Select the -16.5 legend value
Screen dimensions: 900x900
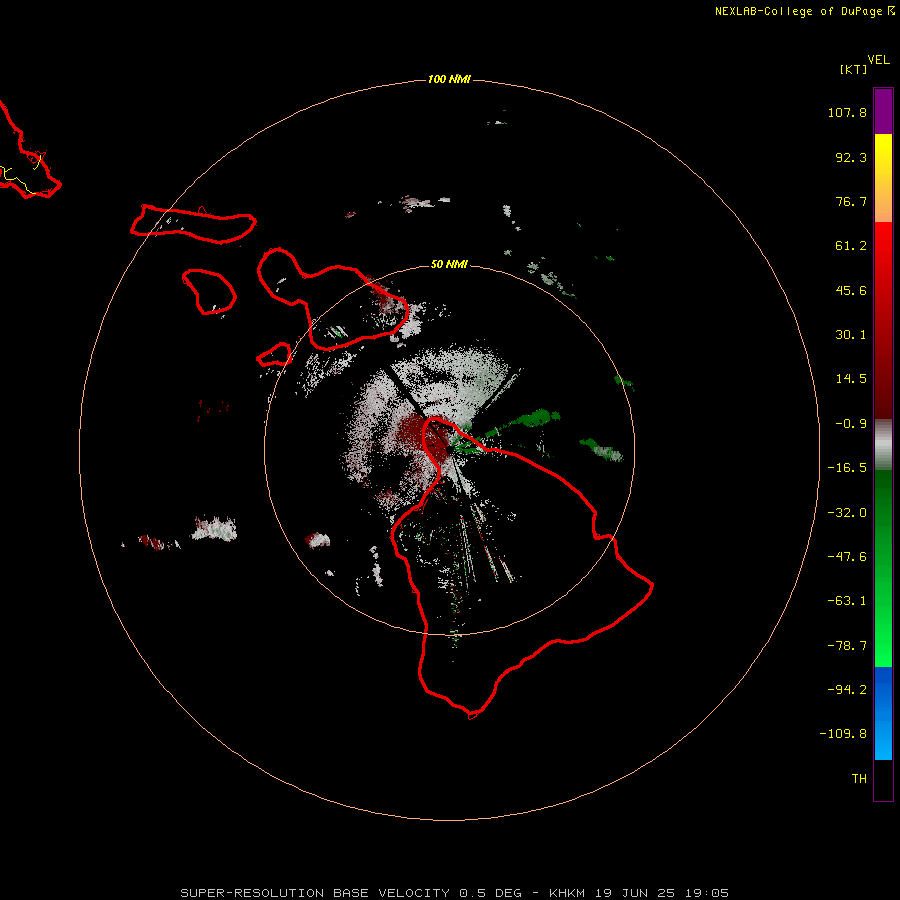pyautogui.click(x=847, y=468)
